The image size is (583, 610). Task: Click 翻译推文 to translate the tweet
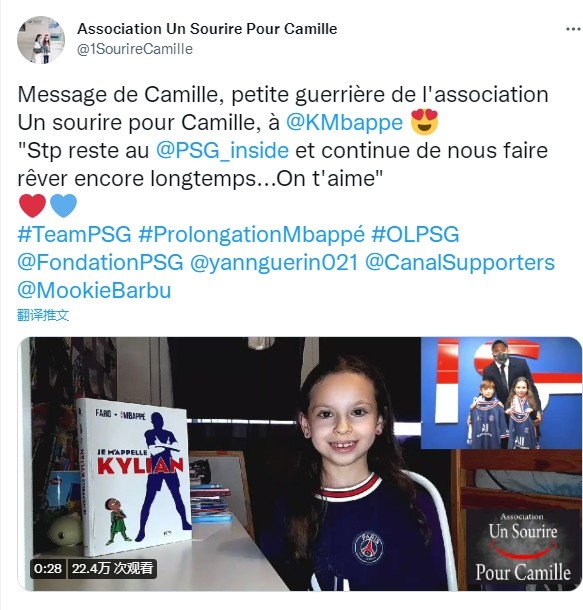pyautogui.click(x=43, y=315)
